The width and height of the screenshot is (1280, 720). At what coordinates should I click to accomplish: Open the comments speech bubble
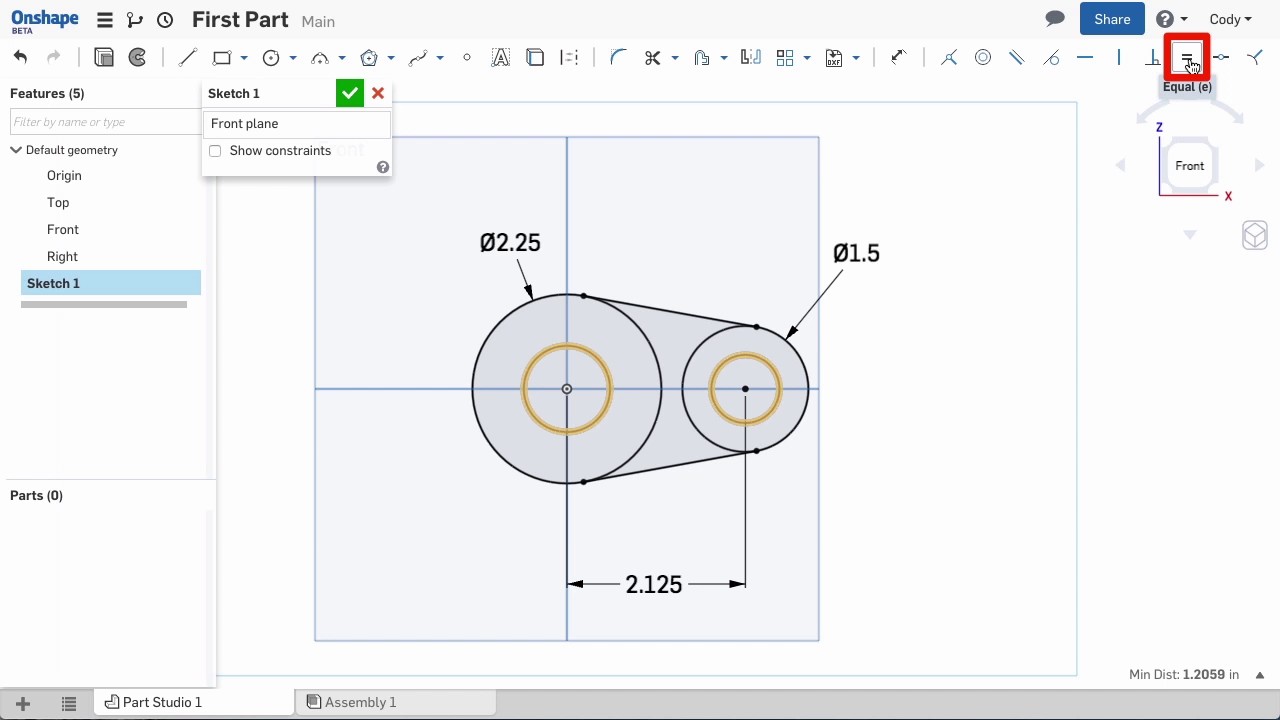pos(1055,19)
